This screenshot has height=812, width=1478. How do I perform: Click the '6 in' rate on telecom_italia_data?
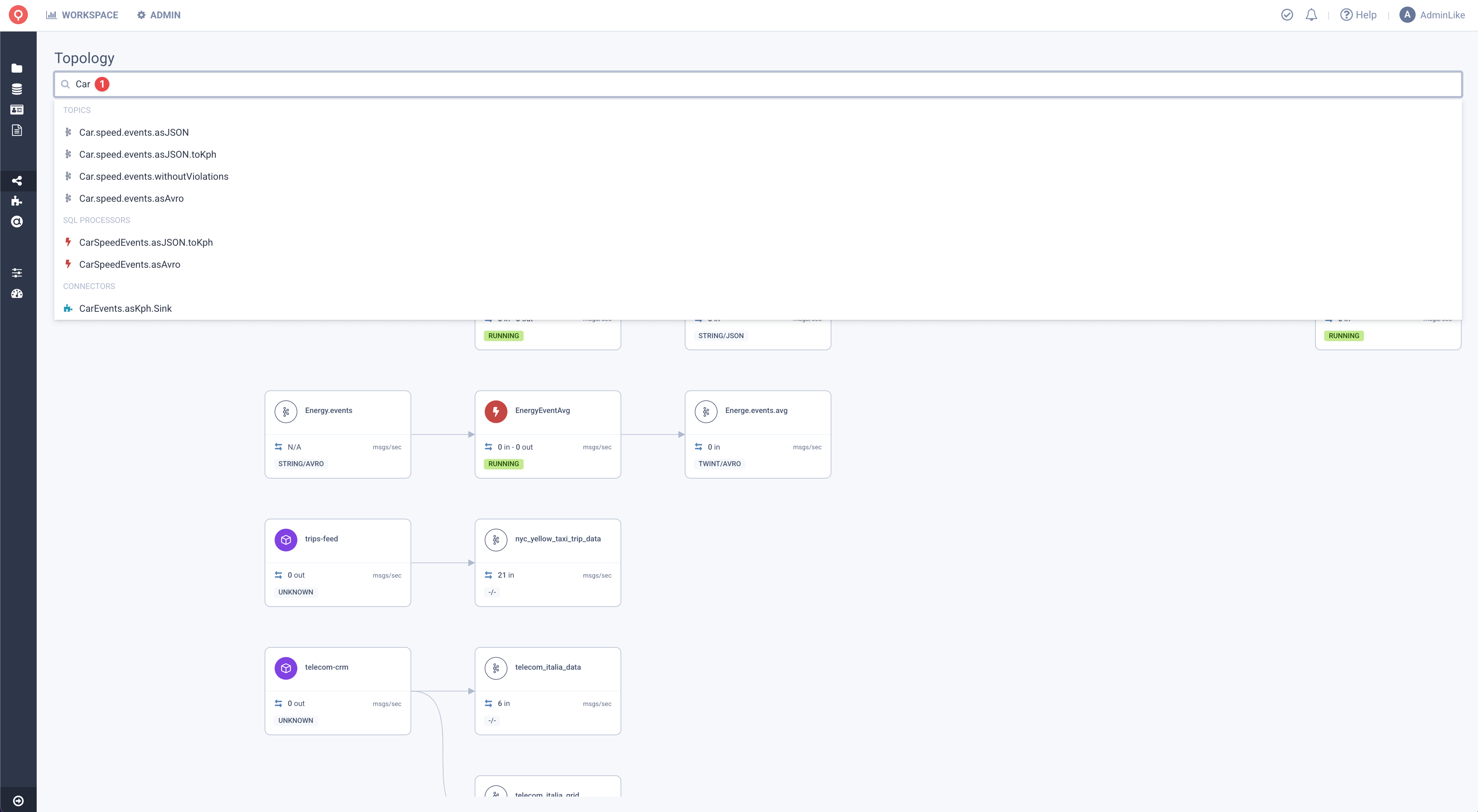click(x=504, y=703)
